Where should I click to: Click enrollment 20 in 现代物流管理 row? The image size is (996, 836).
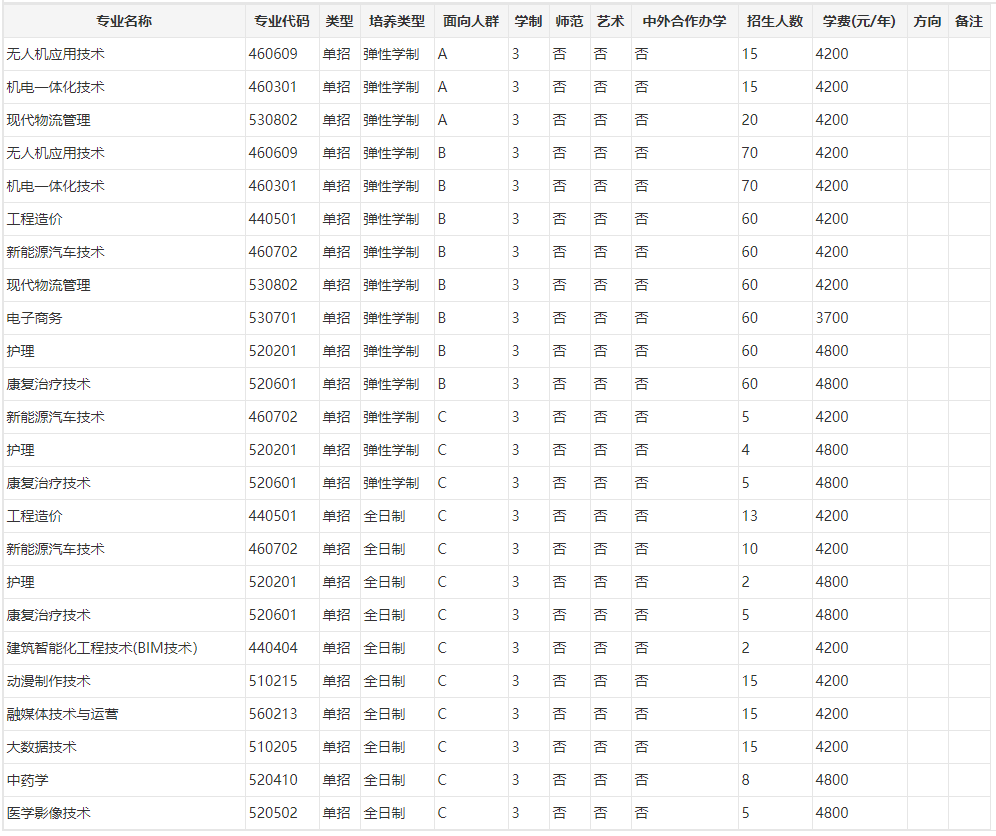[750, 119]
